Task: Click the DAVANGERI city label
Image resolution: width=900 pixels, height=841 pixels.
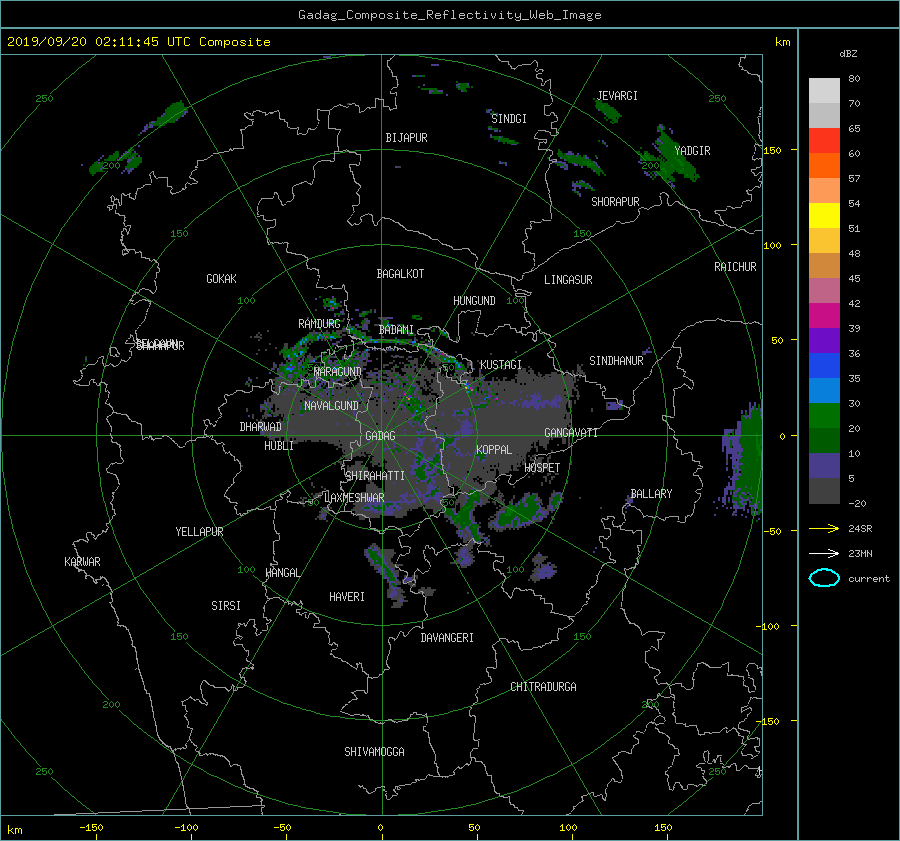Action: click(447, 638)
